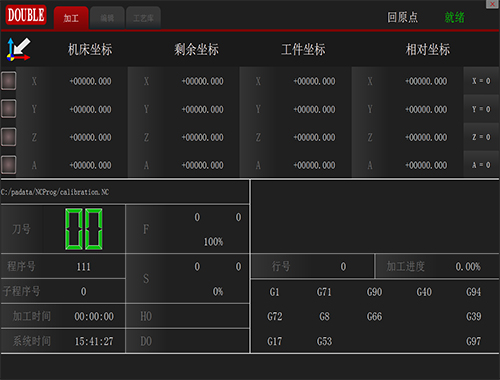This screenshot has width=500, height=380.
Task: Click the calibration.NC file path
Action: tap(55, 192)
